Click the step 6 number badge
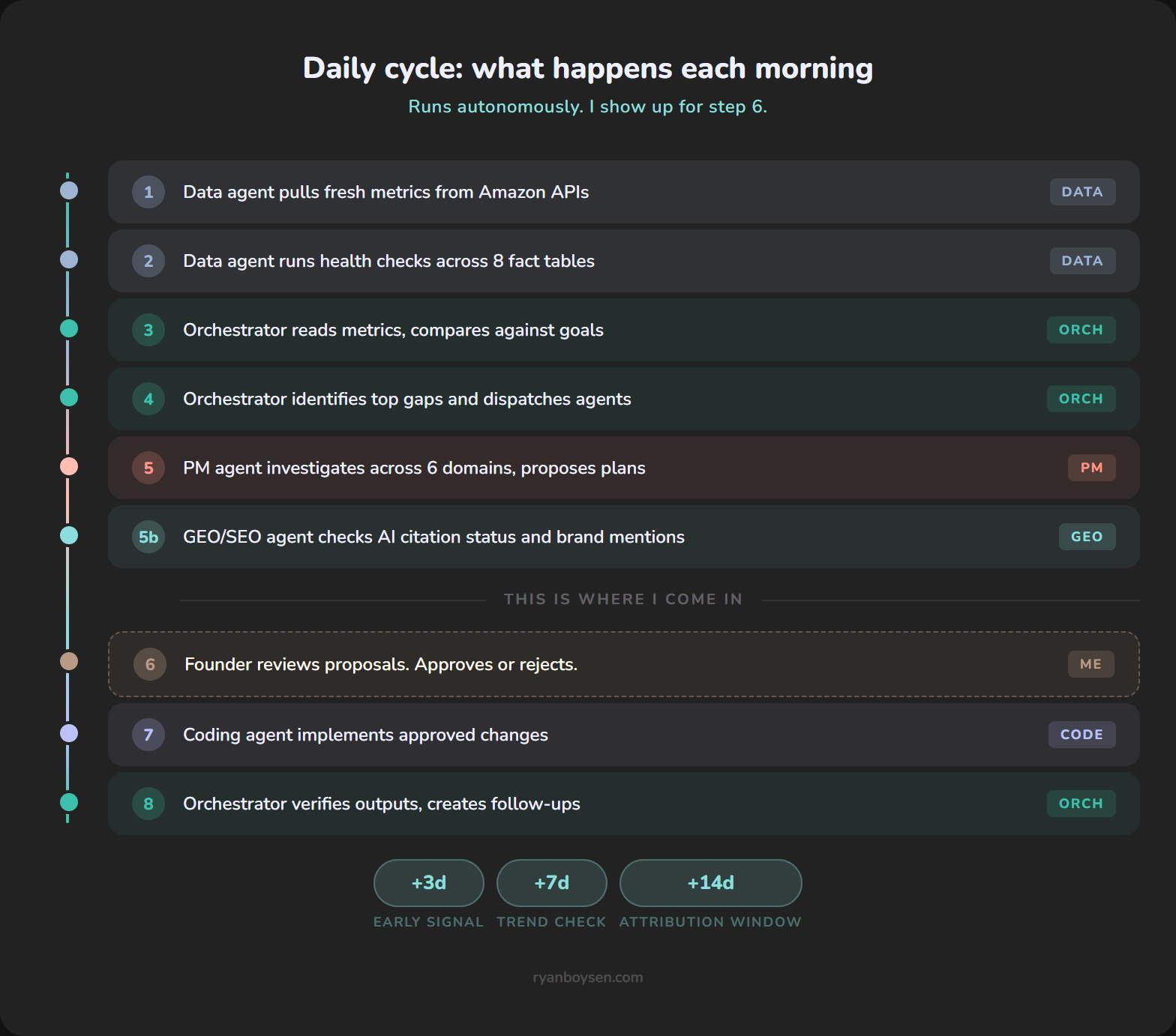Image resolution: width=1176 pixels, height=1036 pixels. [x=150, y=664]
